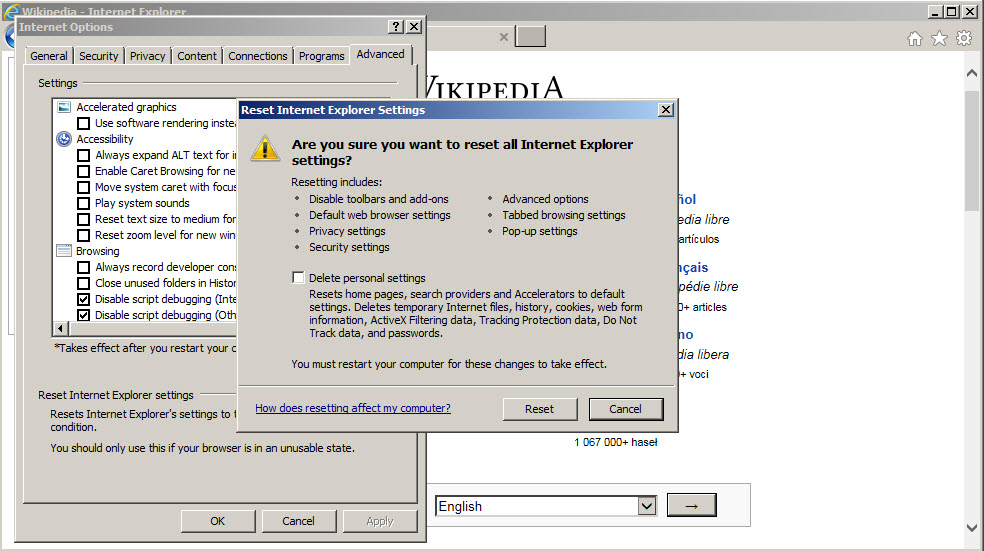Open the Tools gear icon
The width and height of the screenshot is (984, 551).
click(x=964, y=38)
